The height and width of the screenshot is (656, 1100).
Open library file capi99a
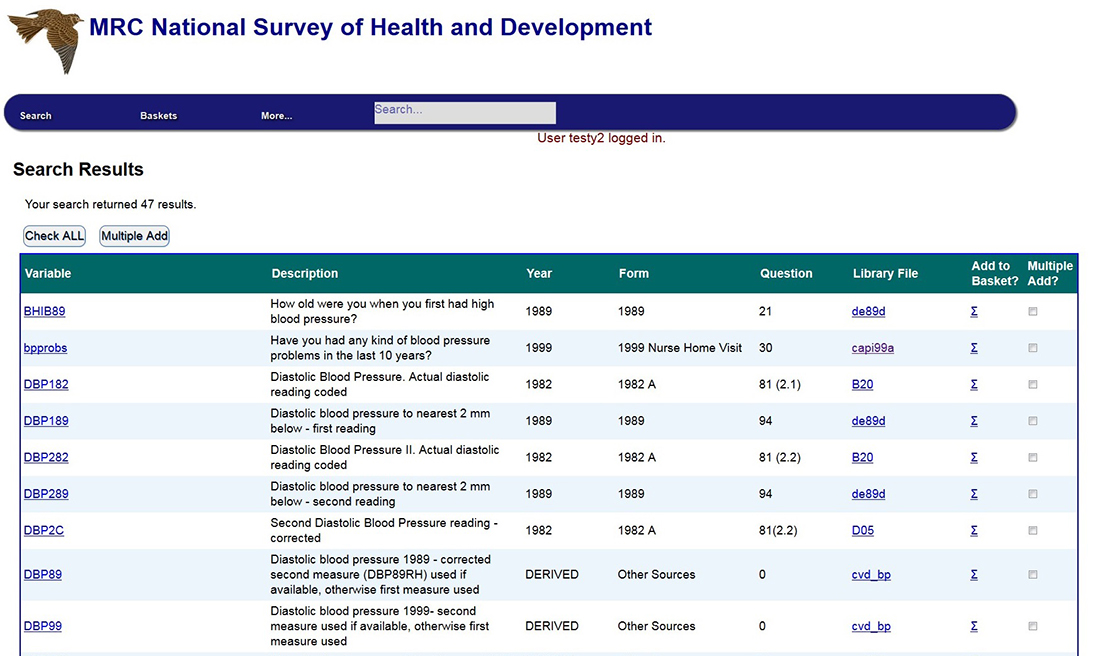[873, 348]
